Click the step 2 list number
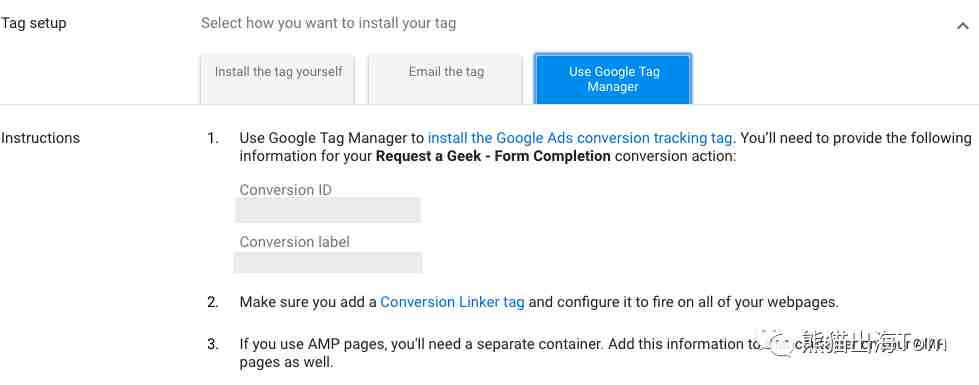The height and width of the screenshot is (385, 979). [213, 302]
